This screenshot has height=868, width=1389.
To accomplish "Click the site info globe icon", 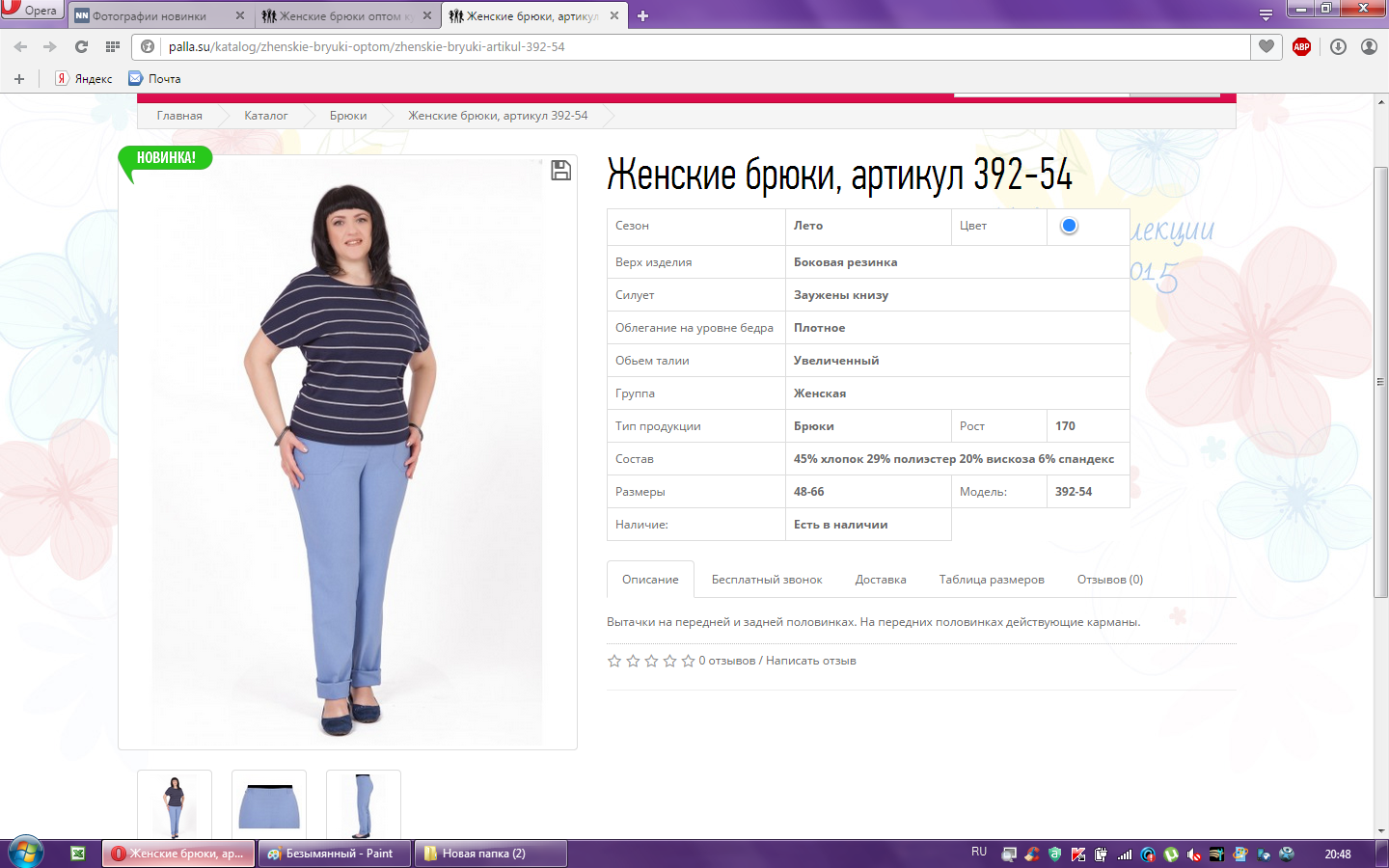I will pos(148,46).
